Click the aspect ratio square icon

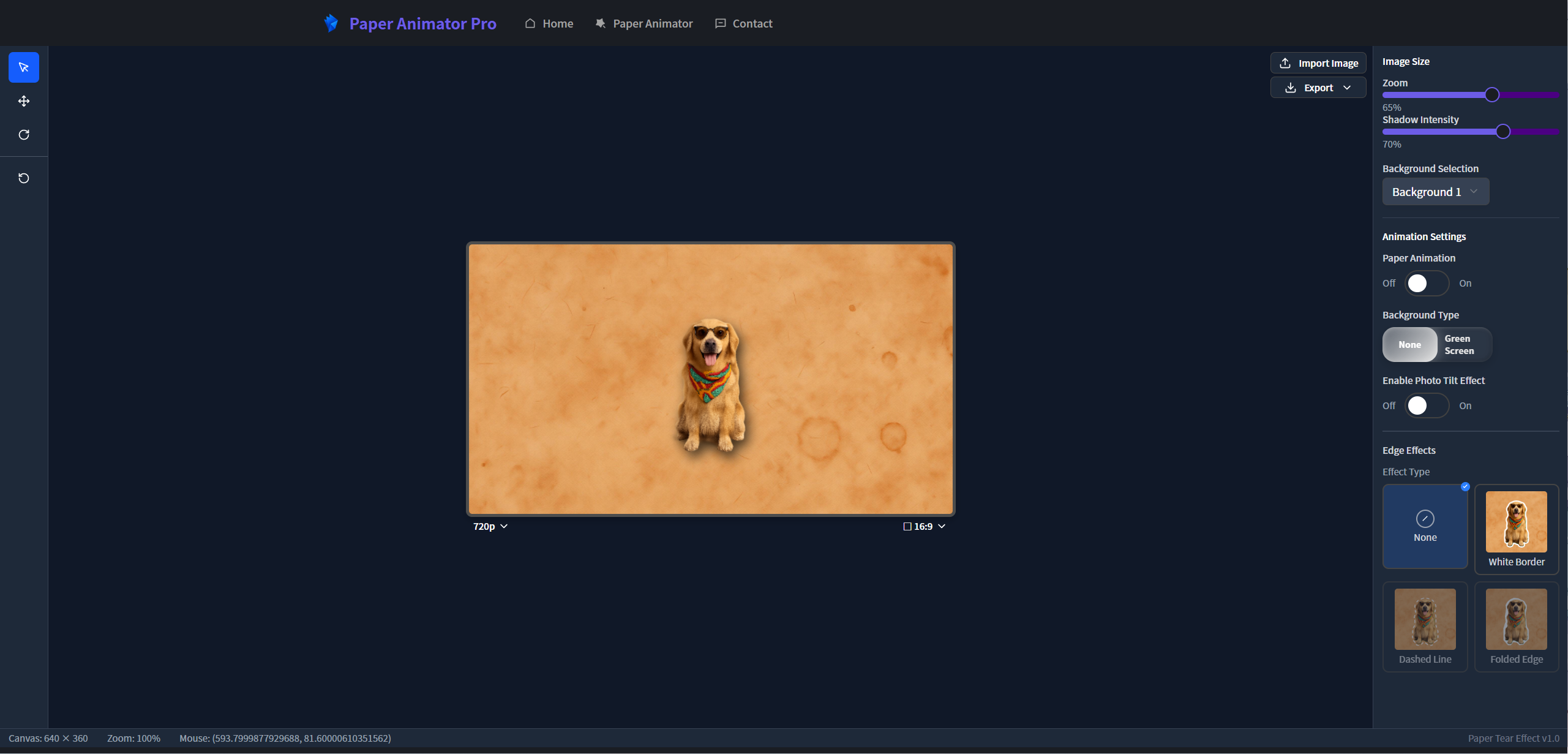click(x=907, y=527)
